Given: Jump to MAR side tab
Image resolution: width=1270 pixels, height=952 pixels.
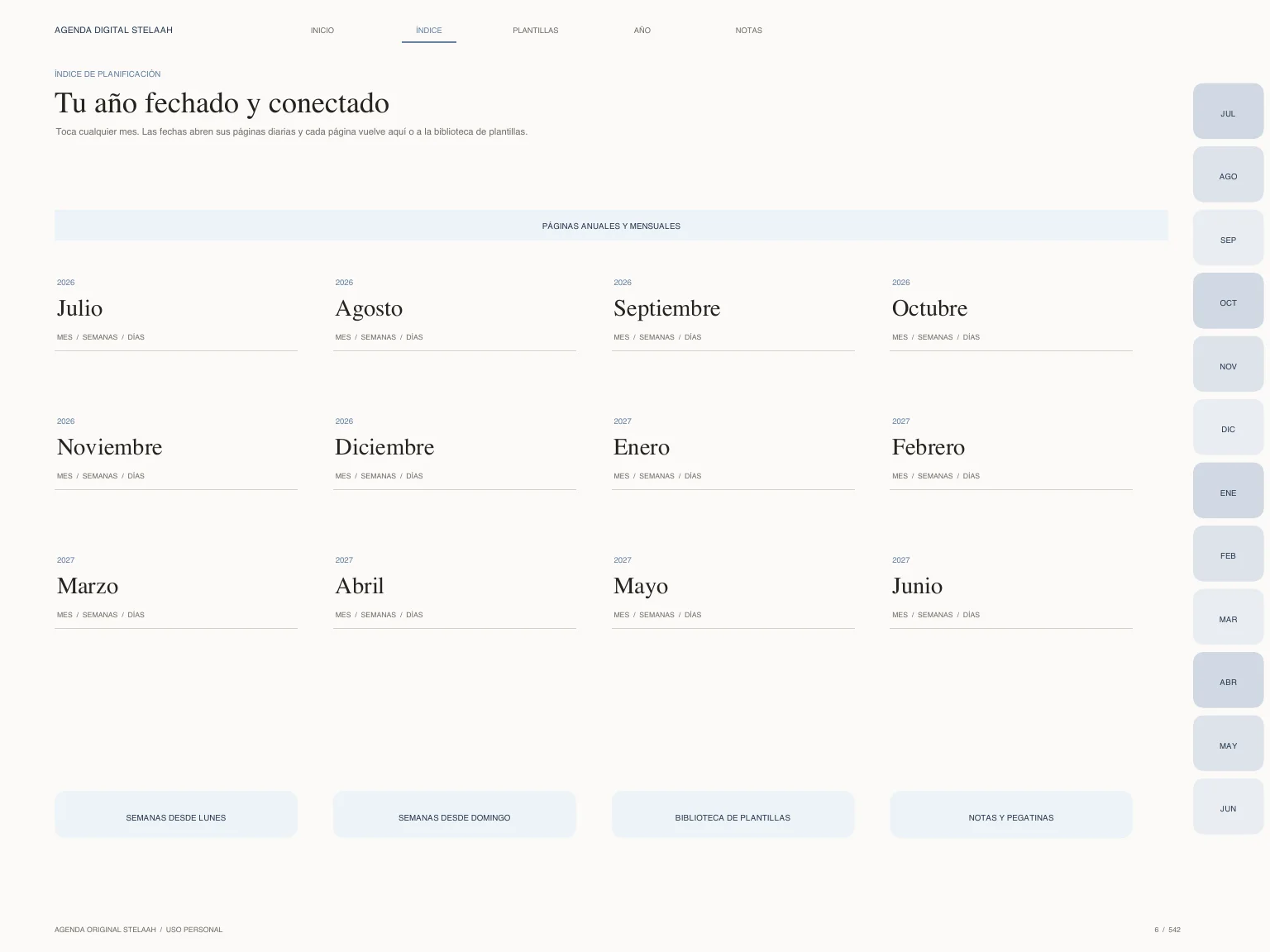Looking at the screenshot, I should (x=1228, y=617).
